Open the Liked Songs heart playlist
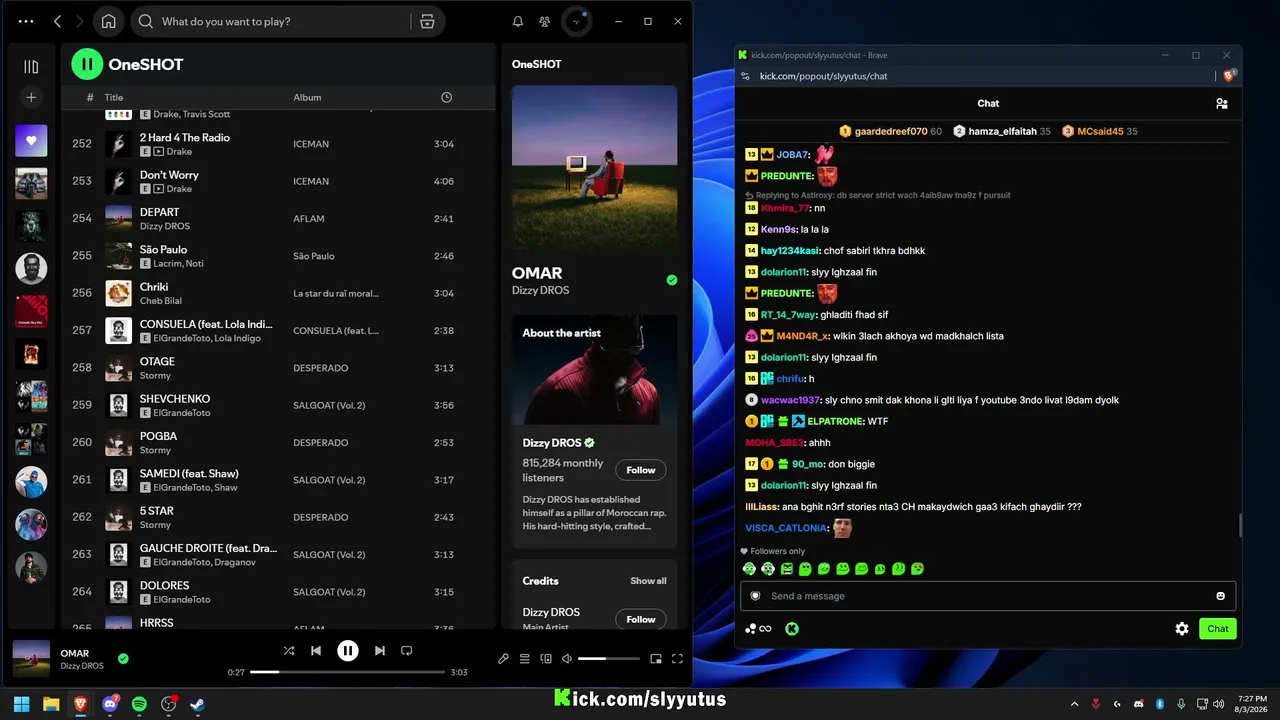Image resolution: width=1280 pixels, height=720 pixels. pos(31,141)
